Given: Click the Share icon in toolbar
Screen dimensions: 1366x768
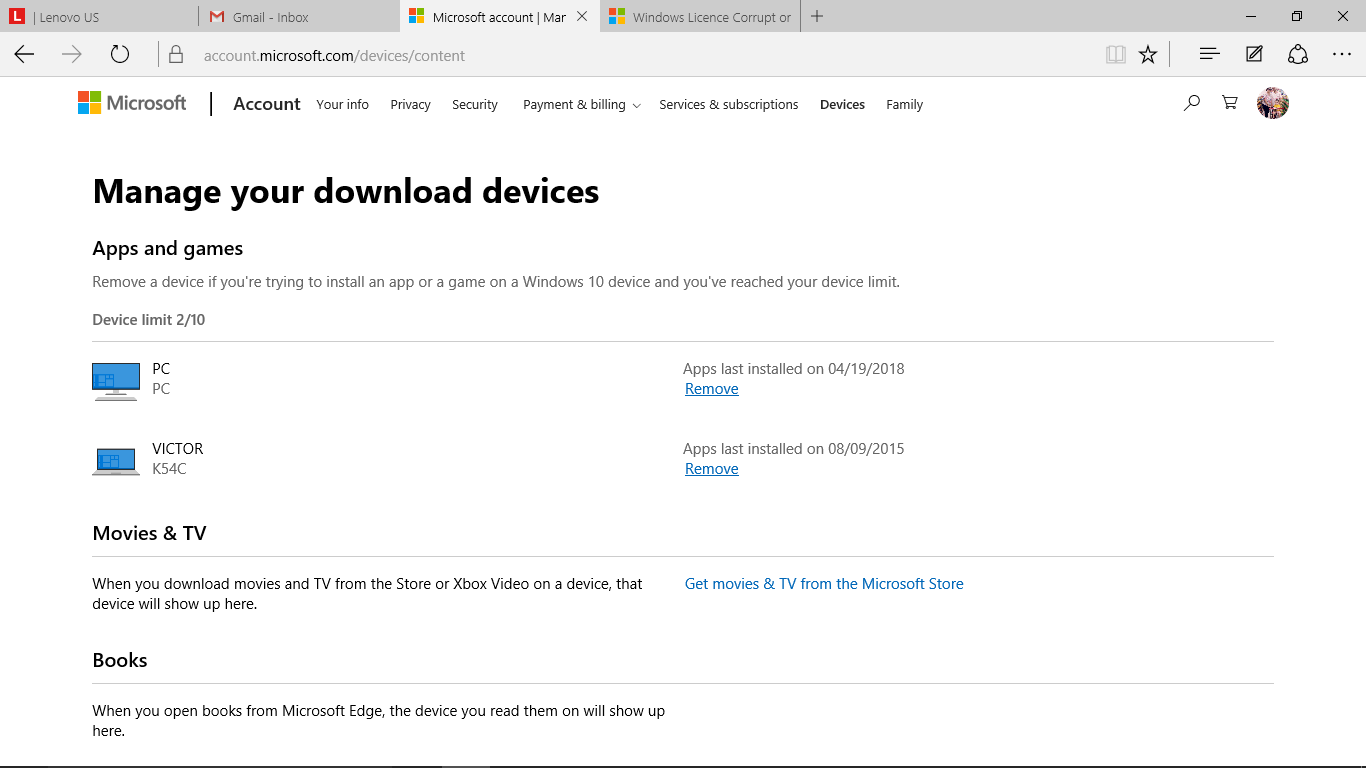Looking at the screenshot, I should (x=1298, y=54).
